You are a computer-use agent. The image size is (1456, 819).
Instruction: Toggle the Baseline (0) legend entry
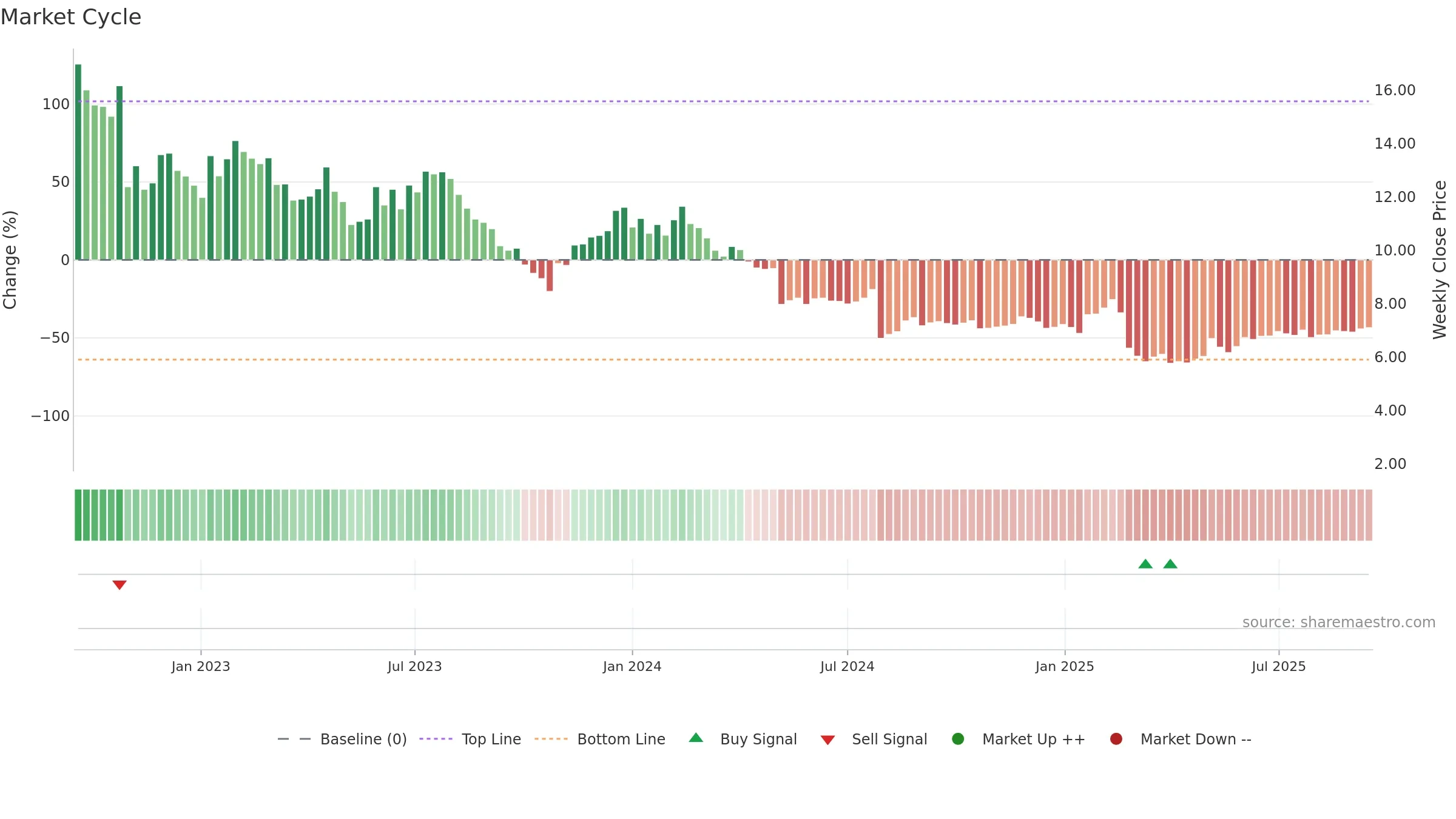[342, 739]
